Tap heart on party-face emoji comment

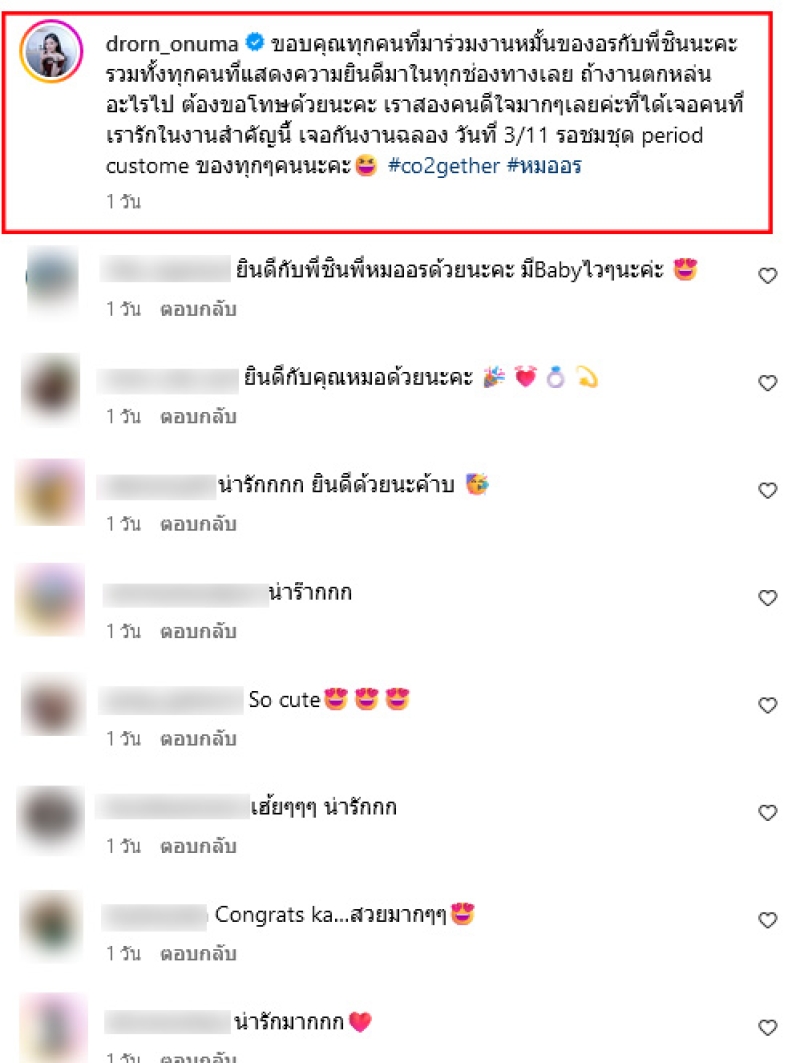[x=767, y=490]
